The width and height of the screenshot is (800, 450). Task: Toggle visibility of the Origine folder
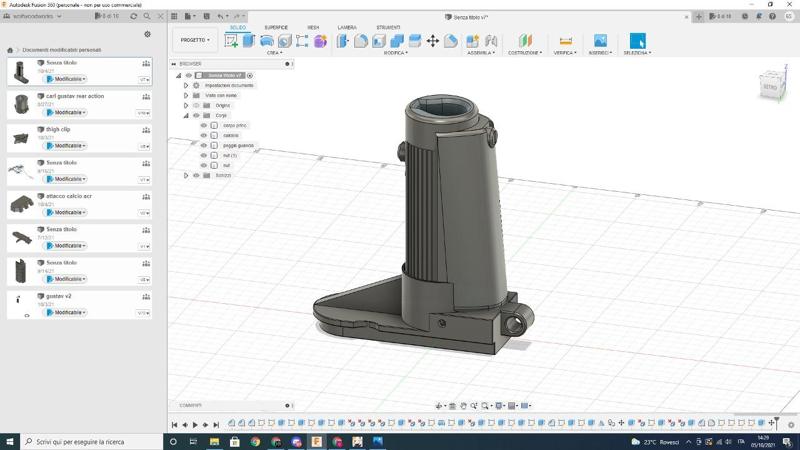click(196, 105)
